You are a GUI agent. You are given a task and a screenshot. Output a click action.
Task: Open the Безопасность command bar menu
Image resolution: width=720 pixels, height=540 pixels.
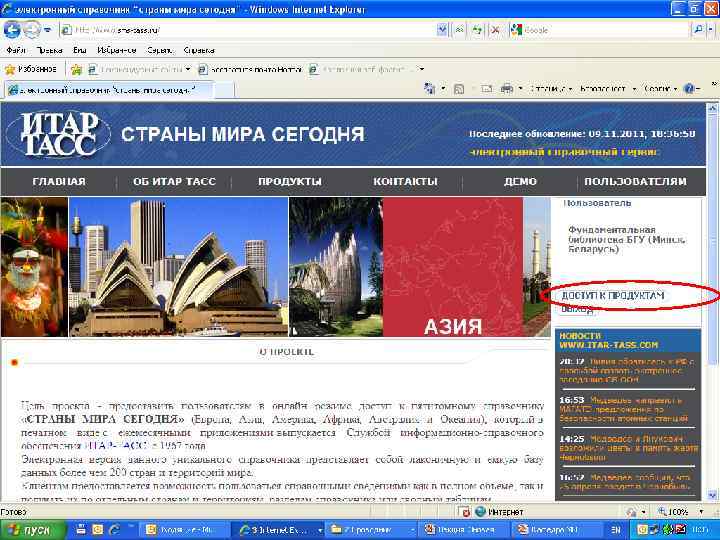607,89
